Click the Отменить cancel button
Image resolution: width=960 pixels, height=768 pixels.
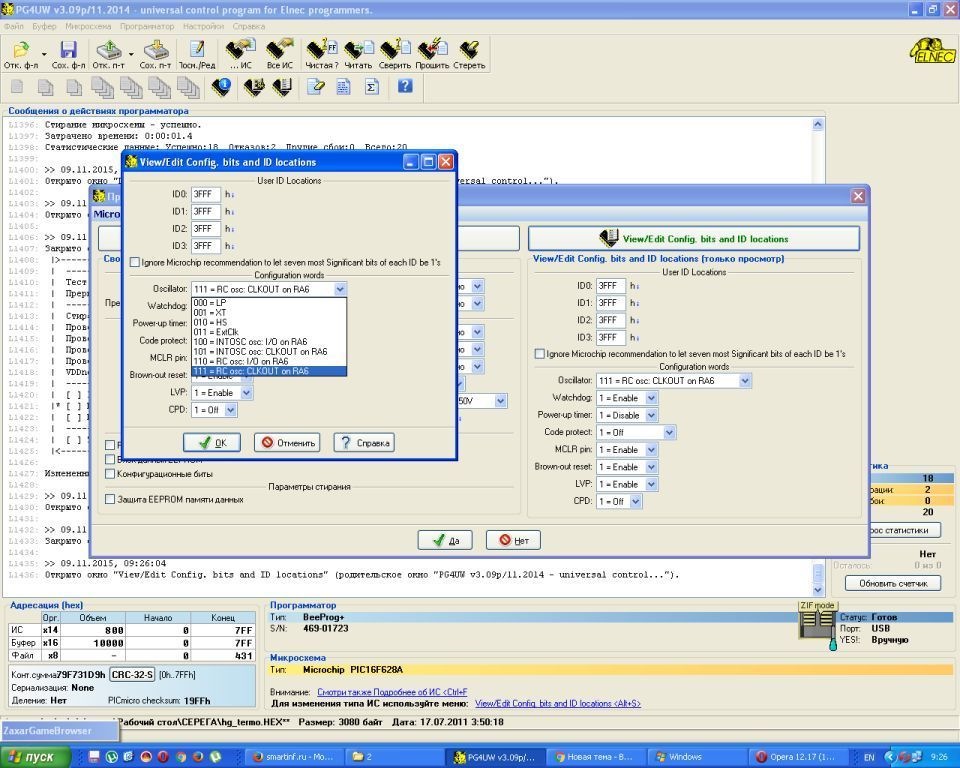click(x=287, y=443)
